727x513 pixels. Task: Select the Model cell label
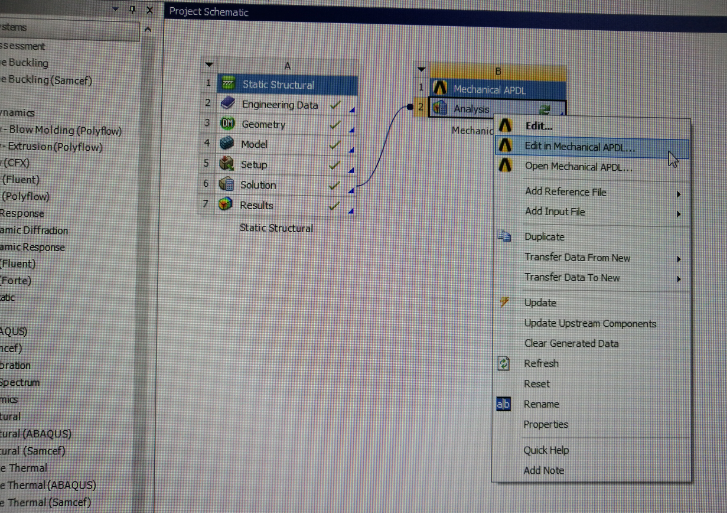(254, 144)
